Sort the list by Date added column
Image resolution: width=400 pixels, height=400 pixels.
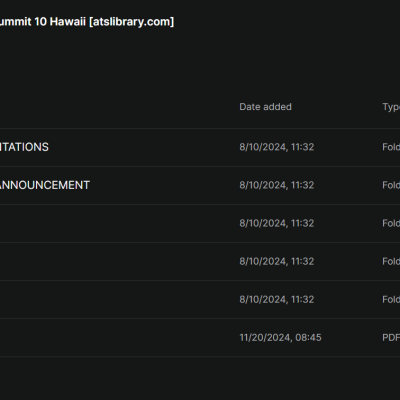click(265, 107)
